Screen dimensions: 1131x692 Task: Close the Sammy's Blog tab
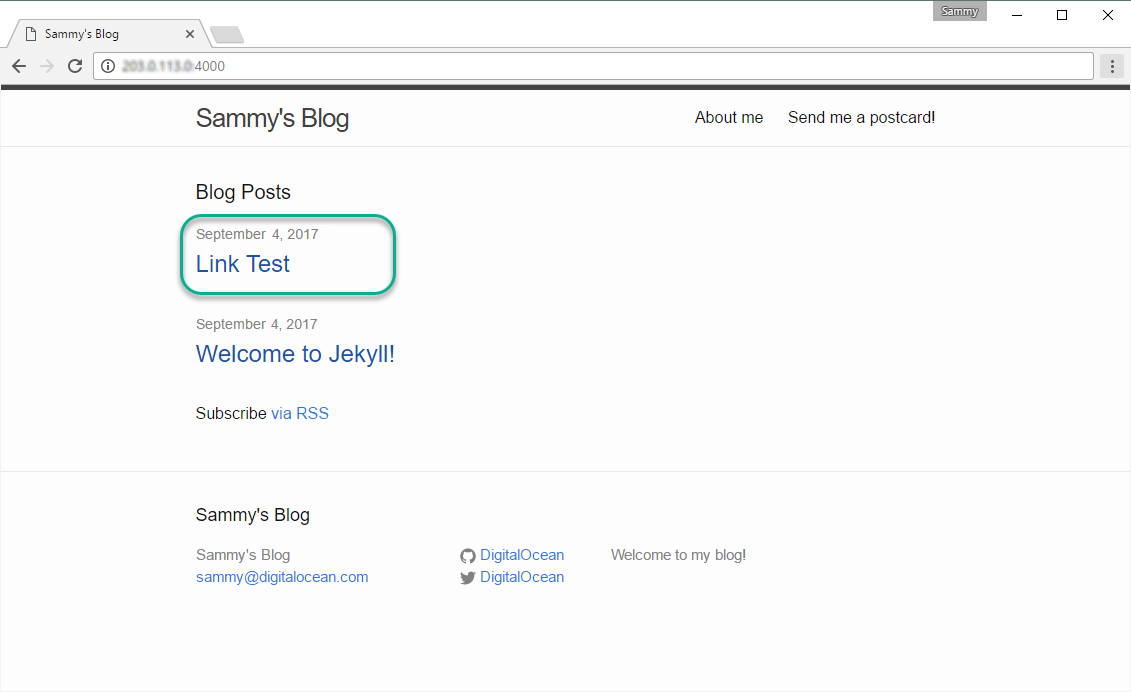tap(190, 34)
